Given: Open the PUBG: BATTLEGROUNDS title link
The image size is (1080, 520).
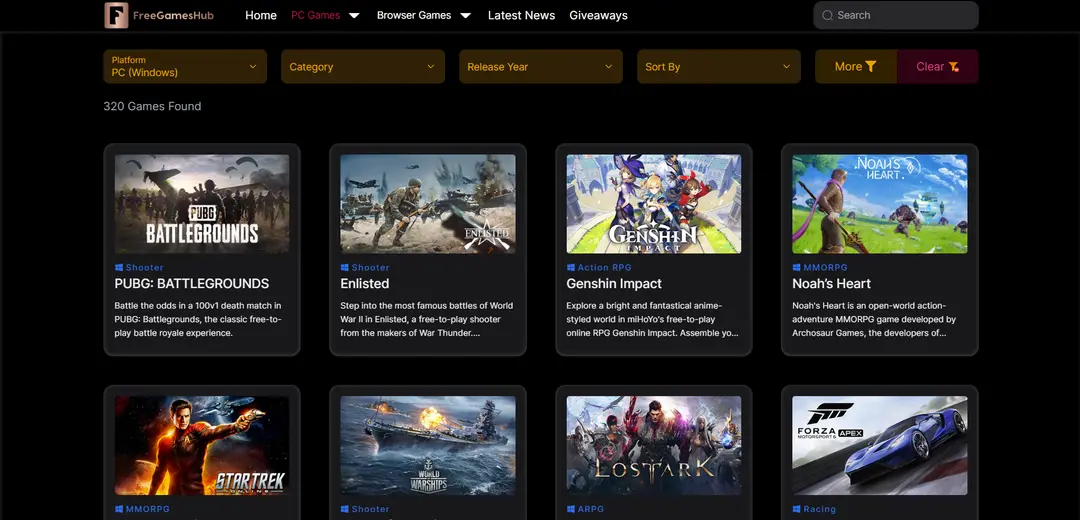Looking at the screenshot, I should coord(191,284).
